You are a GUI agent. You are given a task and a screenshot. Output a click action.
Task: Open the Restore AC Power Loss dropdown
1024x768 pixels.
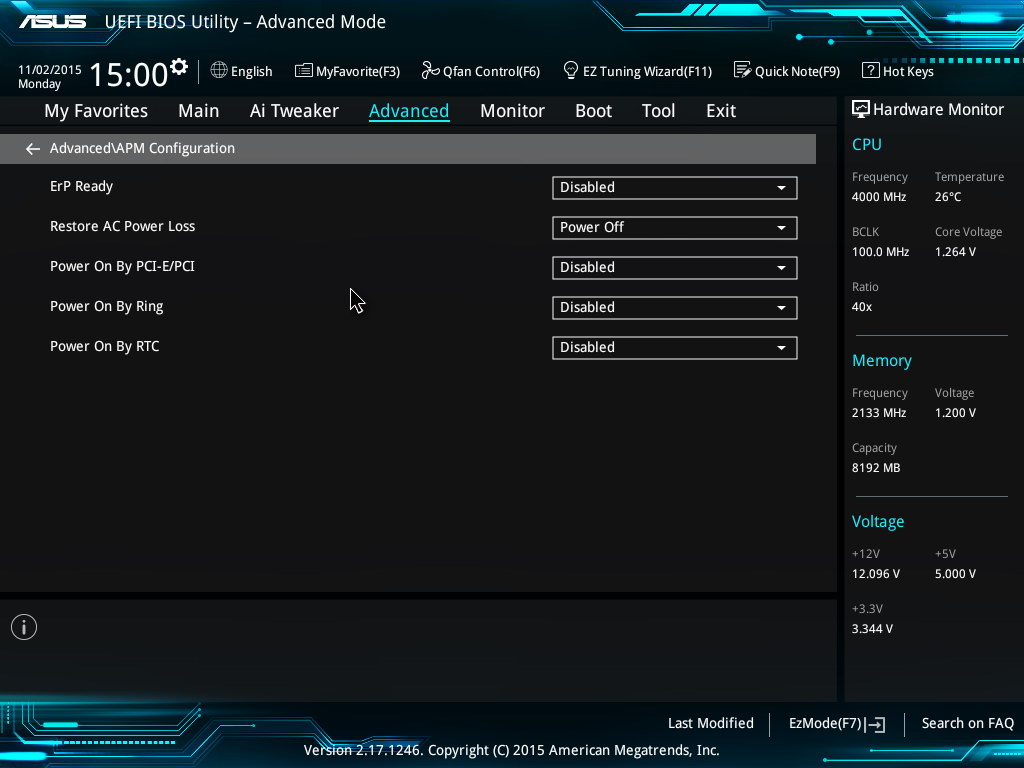(x=674, y=227)
